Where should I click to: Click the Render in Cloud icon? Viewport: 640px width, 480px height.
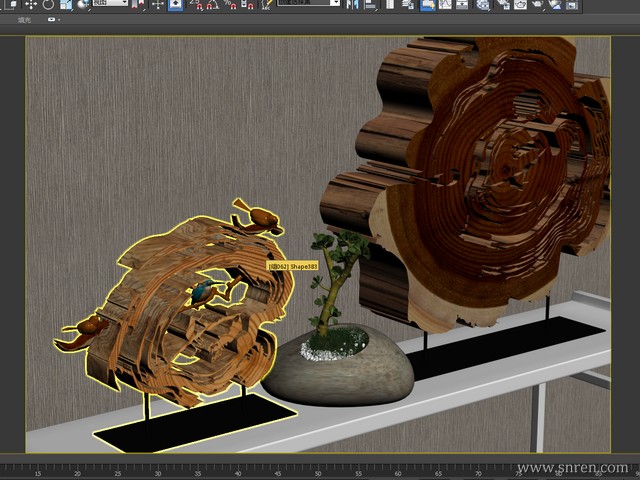[x=555, y=4]
